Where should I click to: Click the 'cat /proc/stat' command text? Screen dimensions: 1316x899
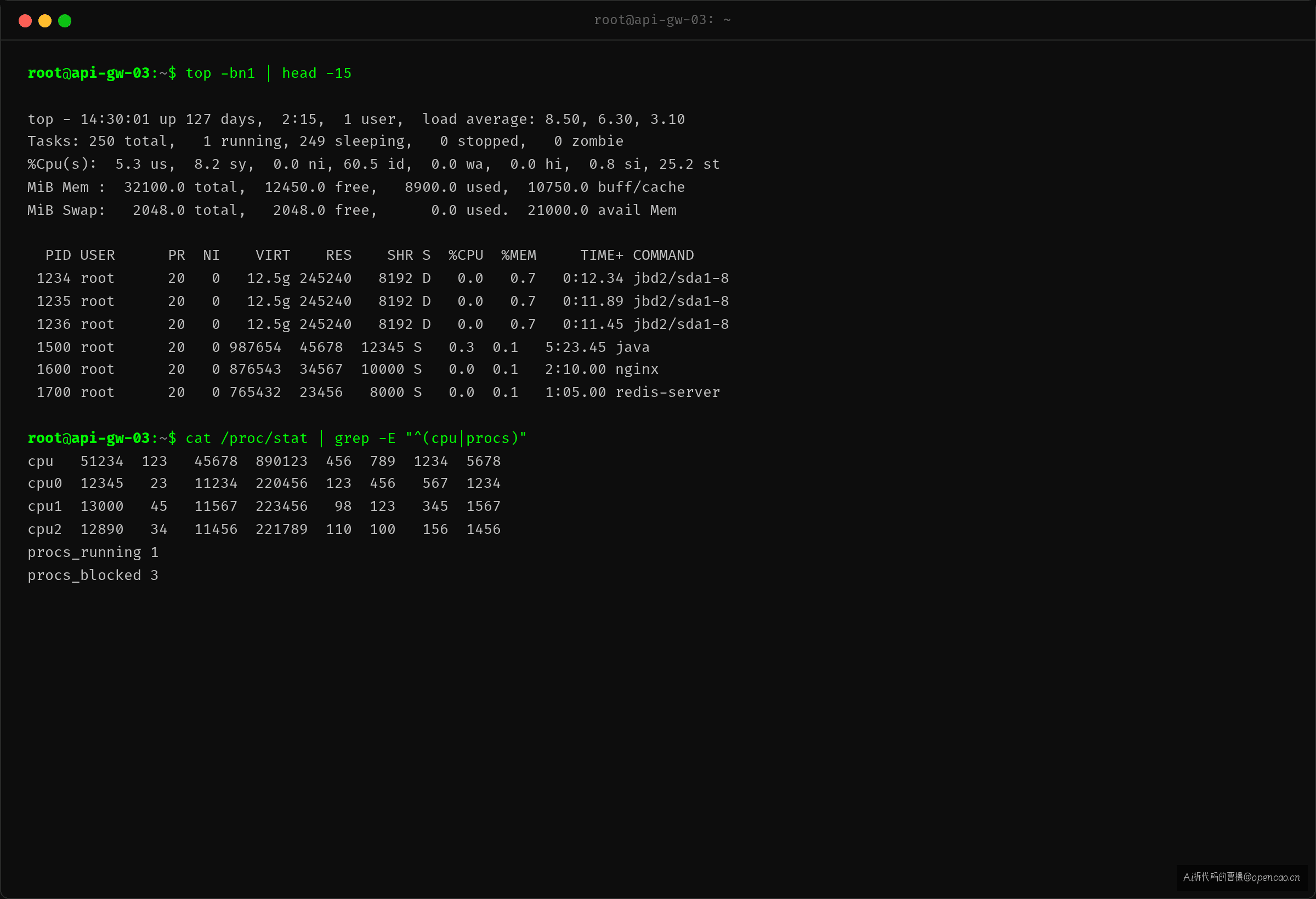coord(246,438)
